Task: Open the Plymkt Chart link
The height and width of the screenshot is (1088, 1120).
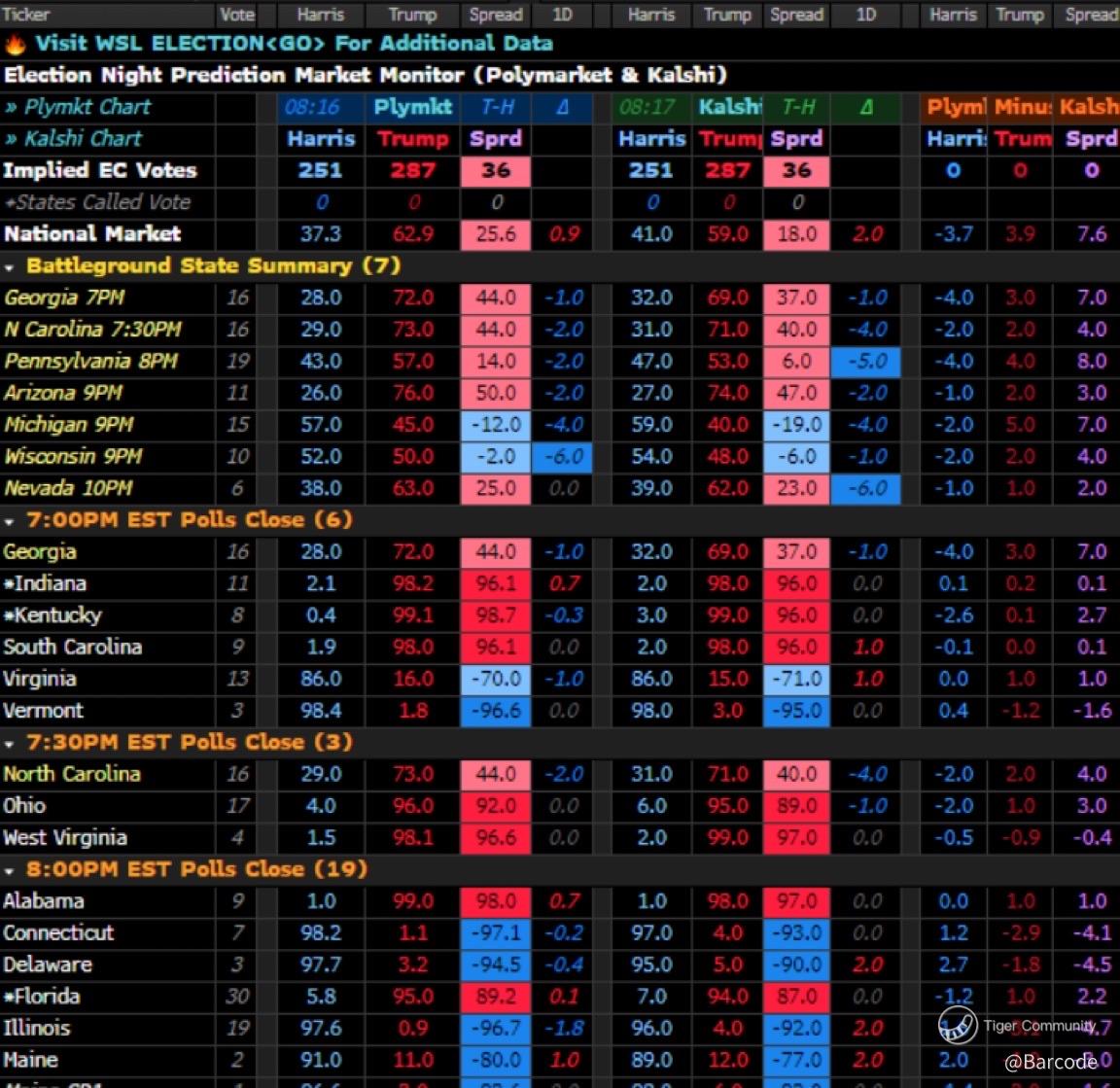Action: tap(78, 107)
